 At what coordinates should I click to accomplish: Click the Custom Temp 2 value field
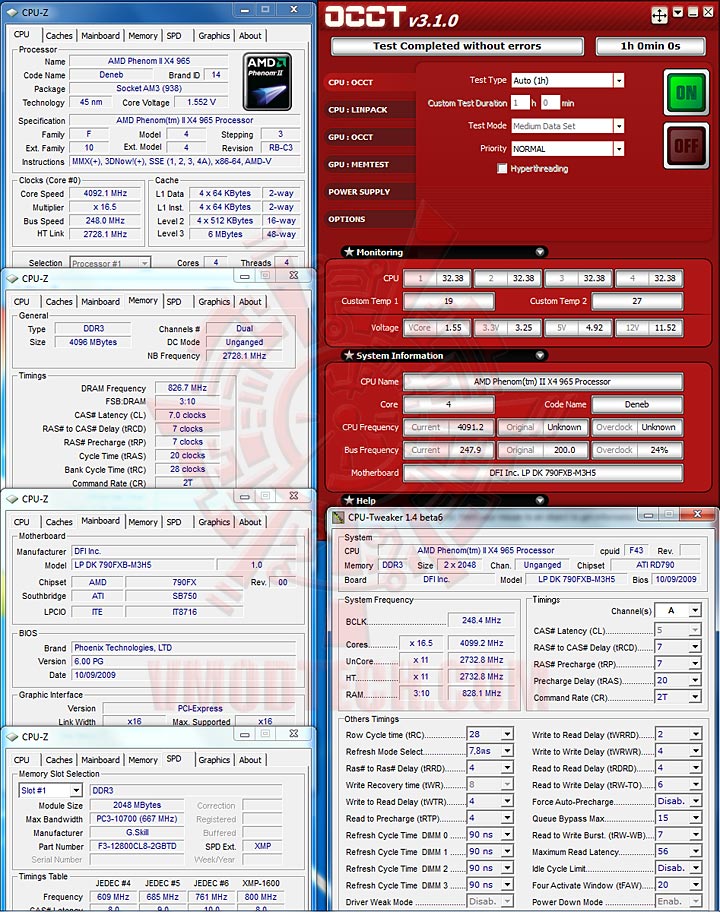click(x=637, y=301)
